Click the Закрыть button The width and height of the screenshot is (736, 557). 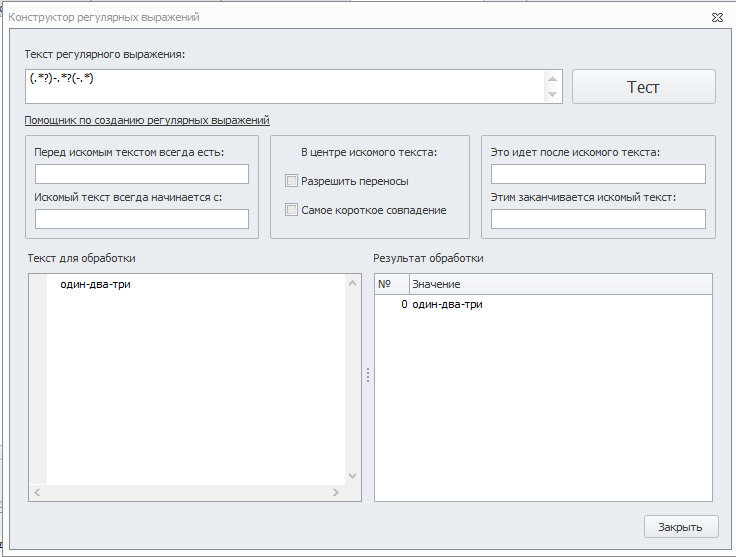tap(681, 527)
